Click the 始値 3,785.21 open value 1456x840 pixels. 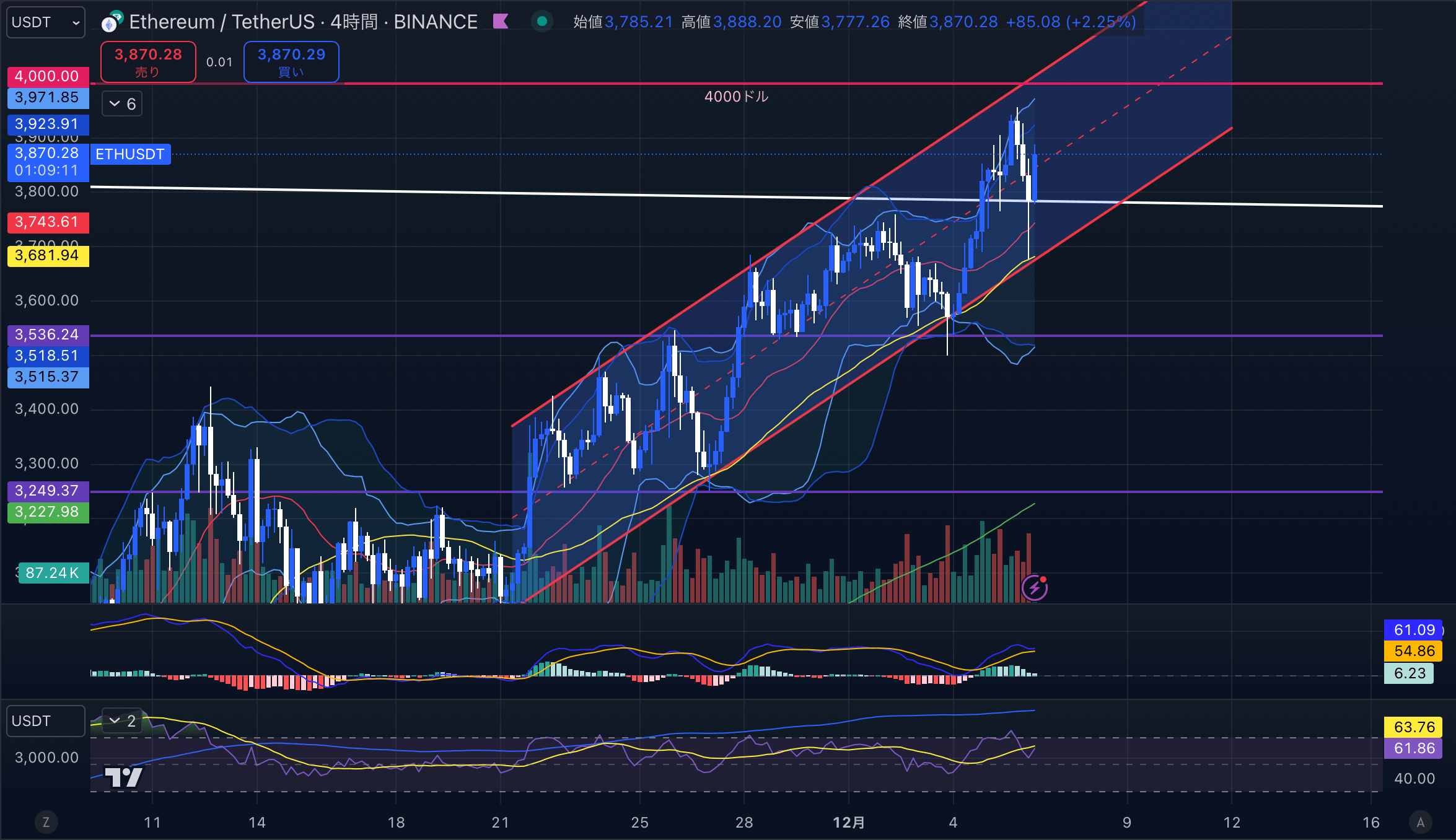(623, 22)
